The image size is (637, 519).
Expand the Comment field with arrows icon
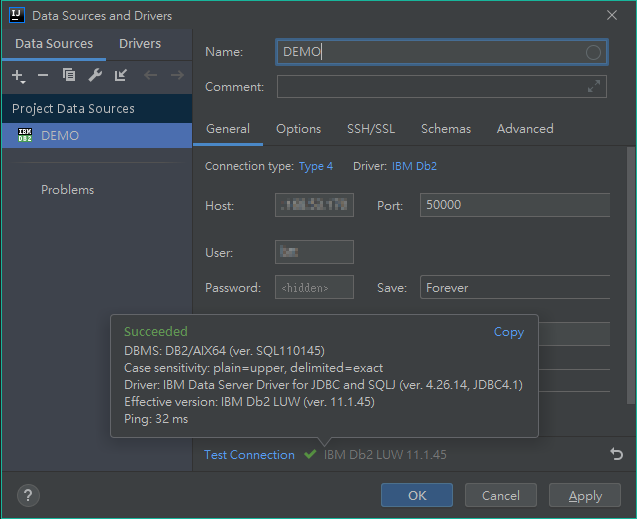click(595, 87)
